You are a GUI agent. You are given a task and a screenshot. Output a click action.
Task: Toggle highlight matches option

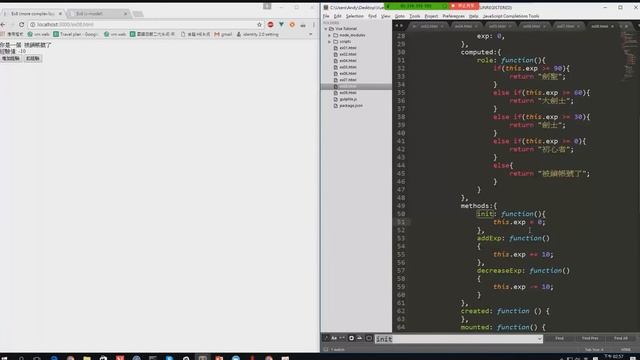[369, 338]
